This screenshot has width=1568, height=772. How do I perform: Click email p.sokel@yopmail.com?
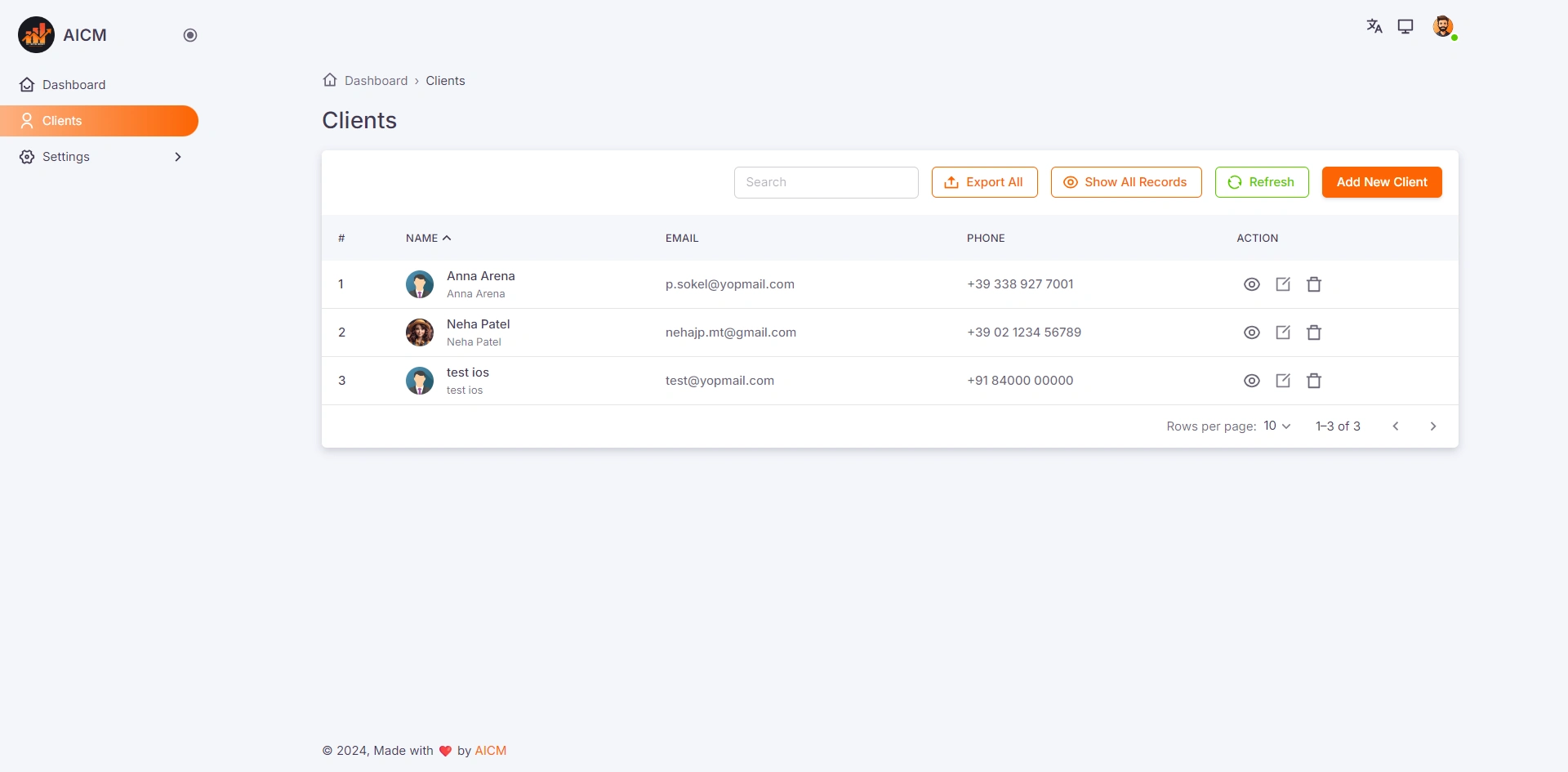point(730,284)
